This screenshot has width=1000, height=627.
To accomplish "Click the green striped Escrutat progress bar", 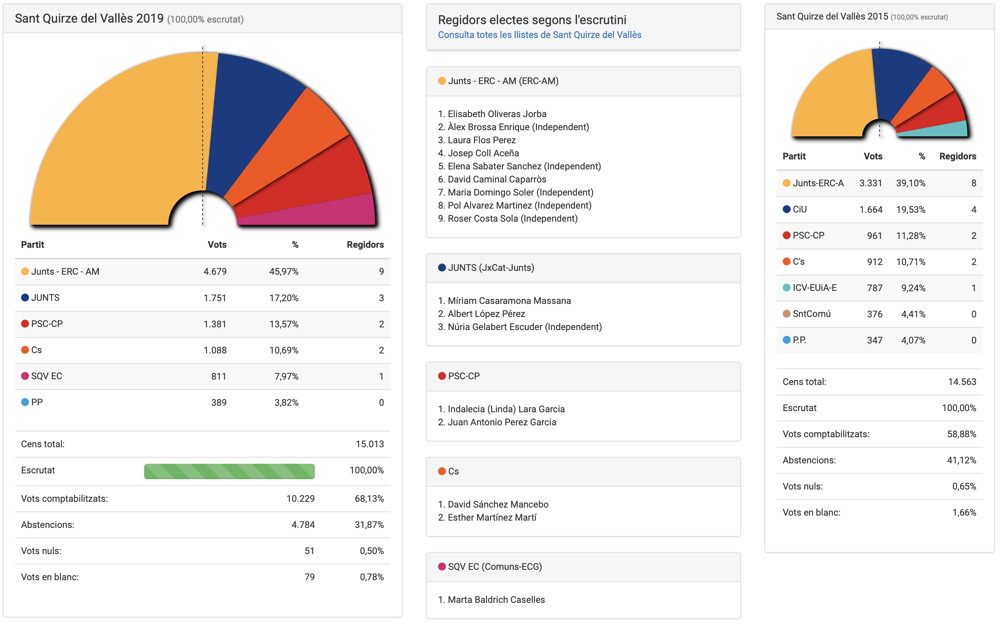I will [x=229, y=471].
